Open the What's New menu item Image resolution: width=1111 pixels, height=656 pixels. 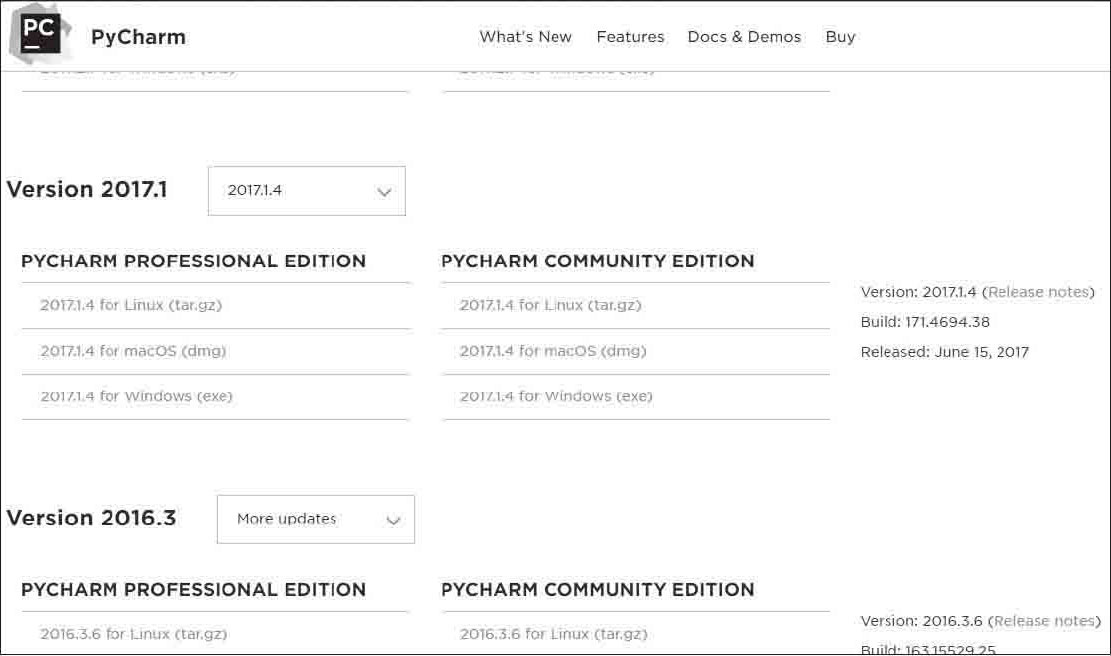pos(525,37)
